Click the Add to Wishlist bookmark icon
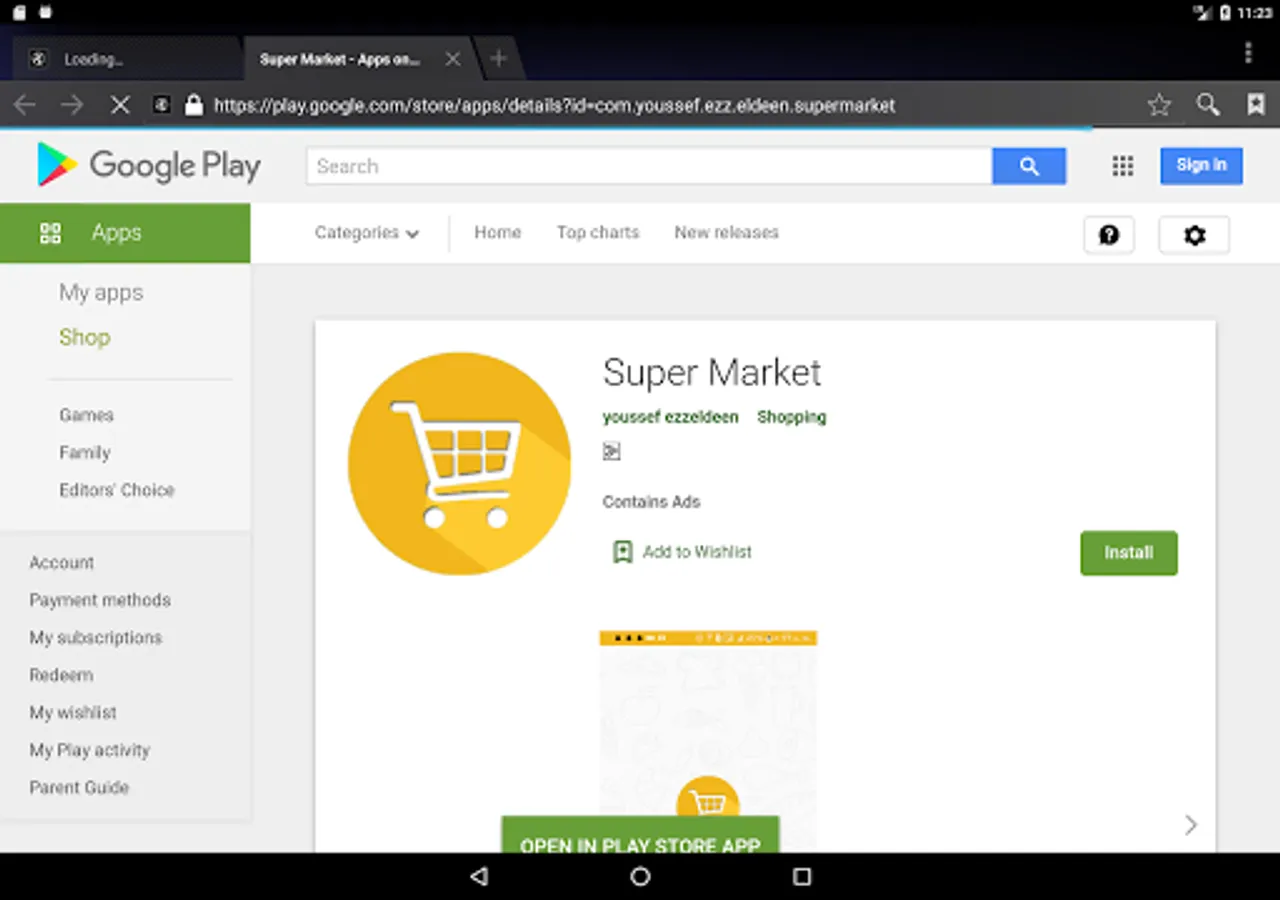Image resolution: width=1280 pixels, height=900 pixels. (x=622, y=552)
